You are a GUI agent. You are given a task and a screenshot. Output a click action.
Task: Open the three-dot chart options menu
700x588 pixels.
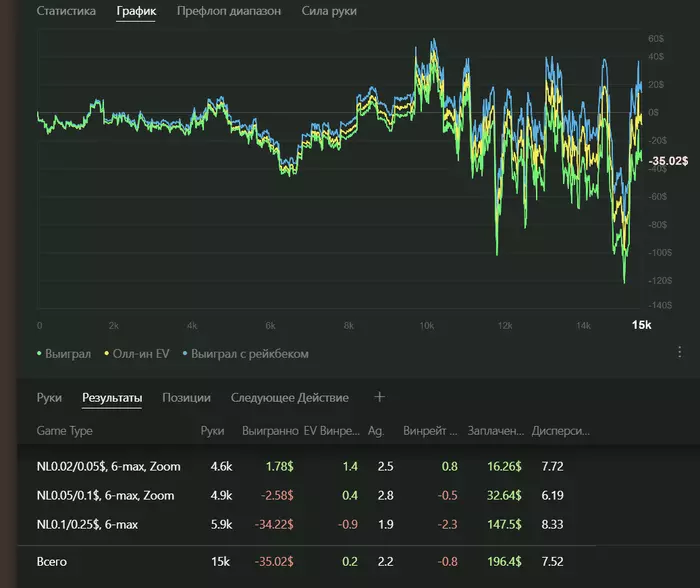(x=679, y=352)
